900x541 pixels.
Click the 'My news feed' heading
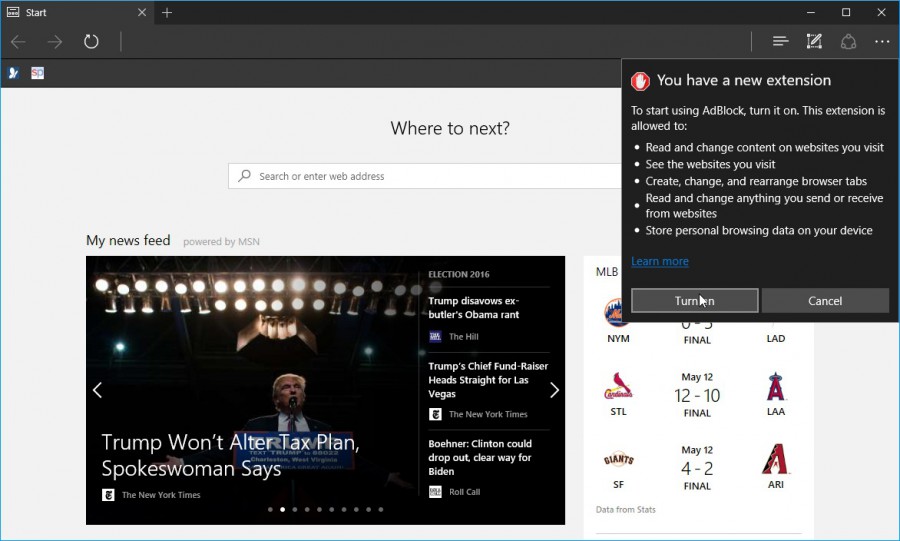point(128,240)
